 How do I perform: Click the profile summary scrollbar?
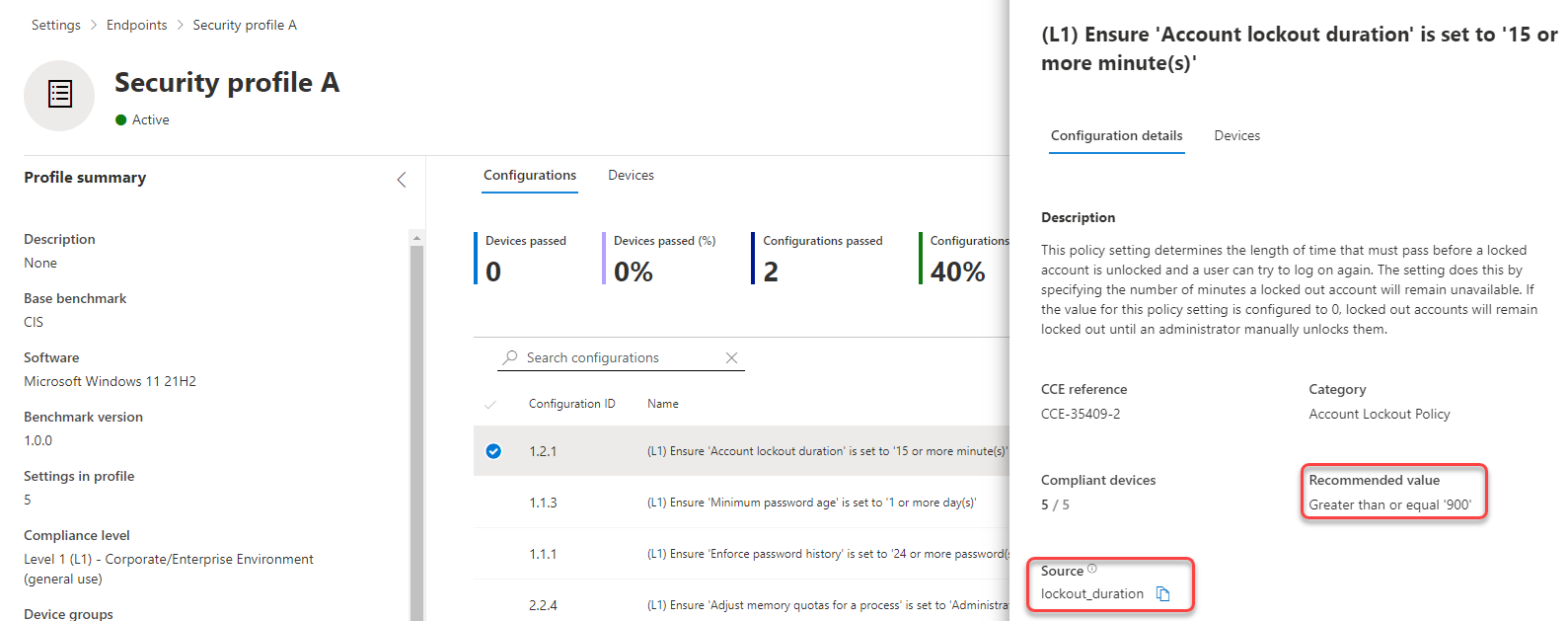[x=416, y=434]
